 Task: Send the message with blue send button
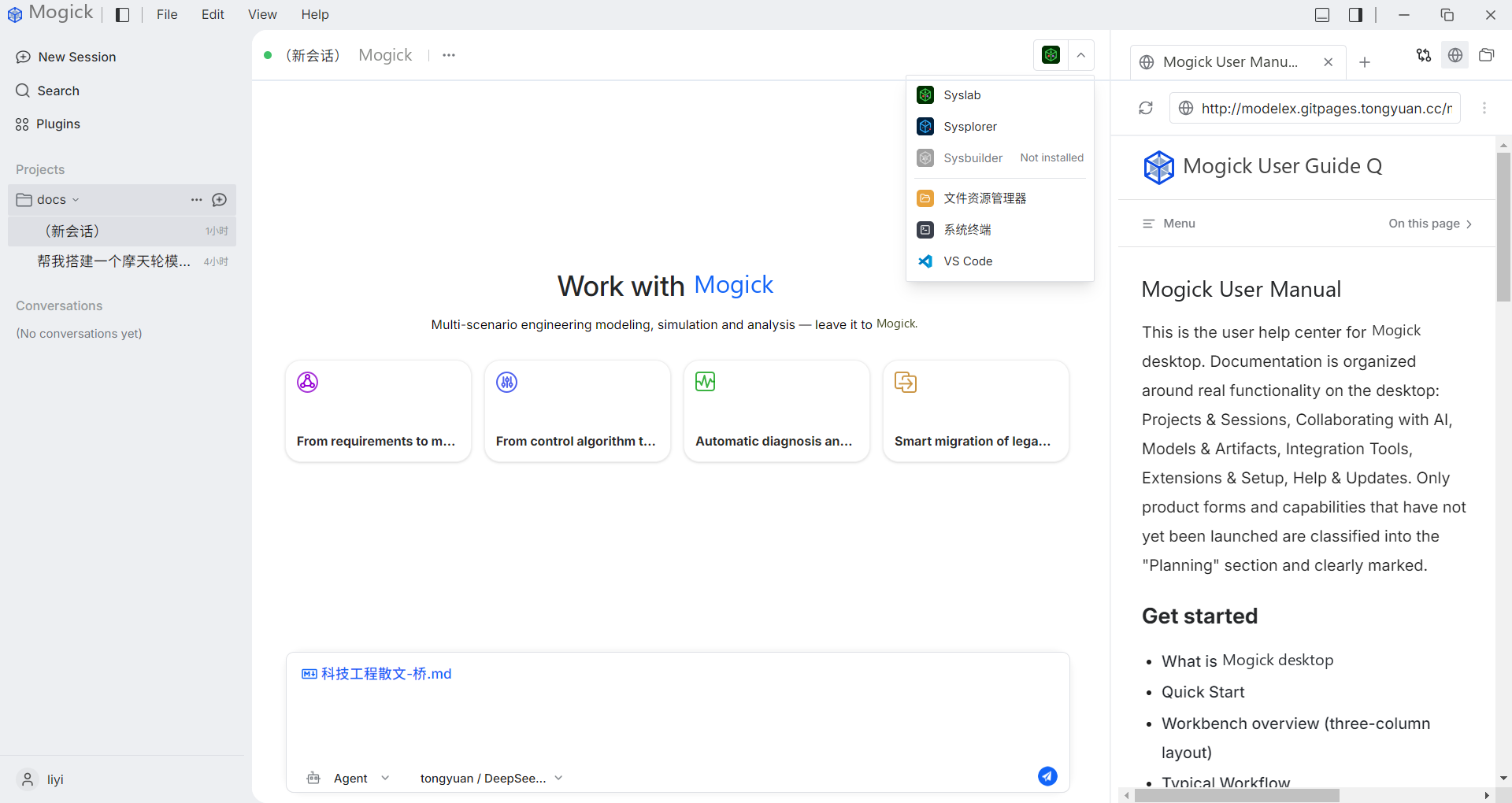pos(1047,776)
